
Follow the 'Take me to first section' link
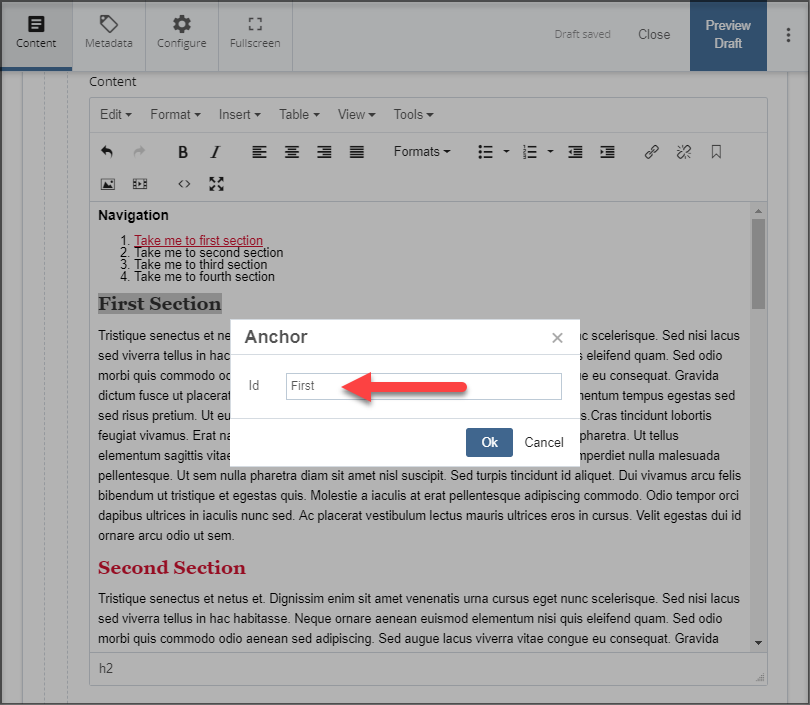point(198,240)
